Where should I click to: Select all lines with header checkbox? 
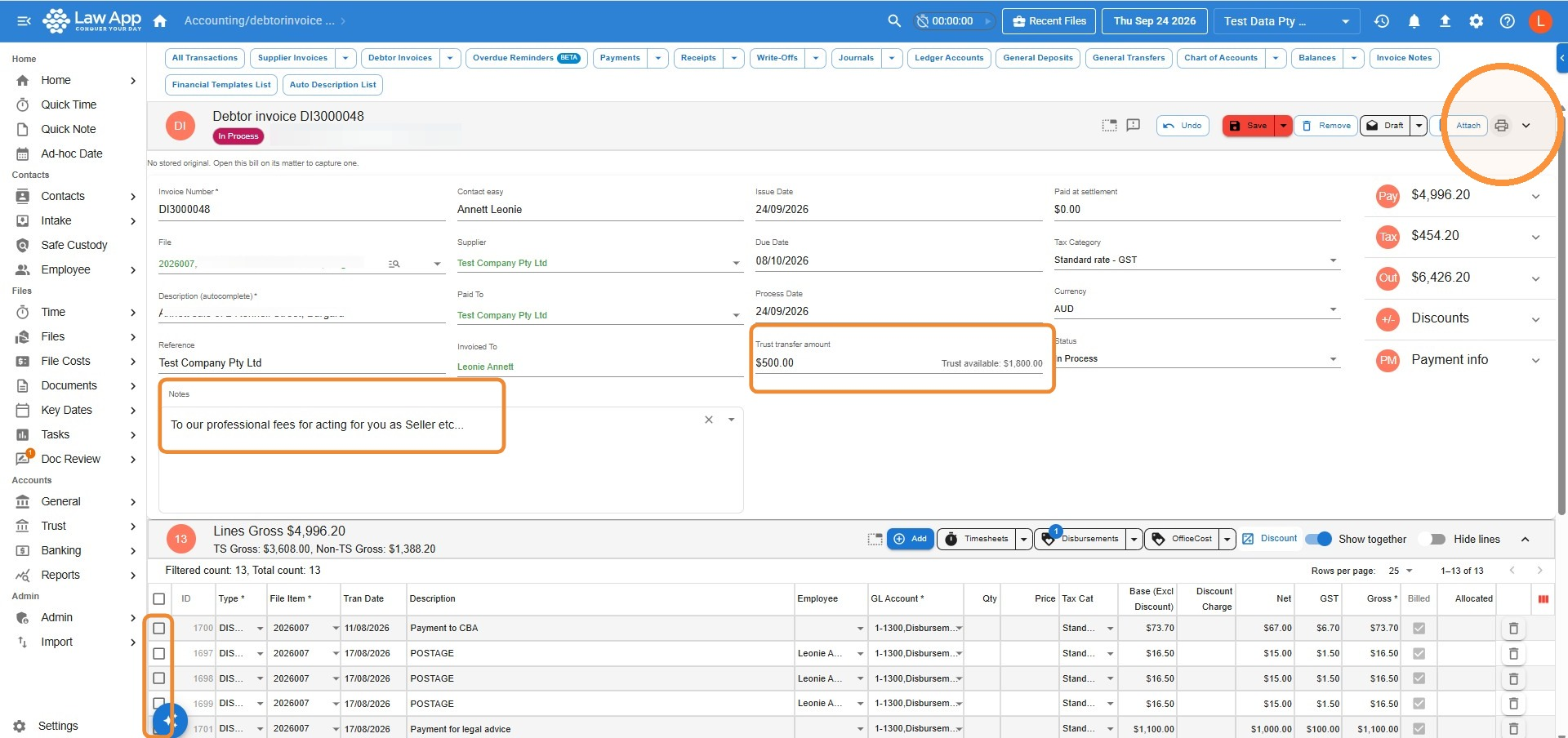tap(159, 599)
